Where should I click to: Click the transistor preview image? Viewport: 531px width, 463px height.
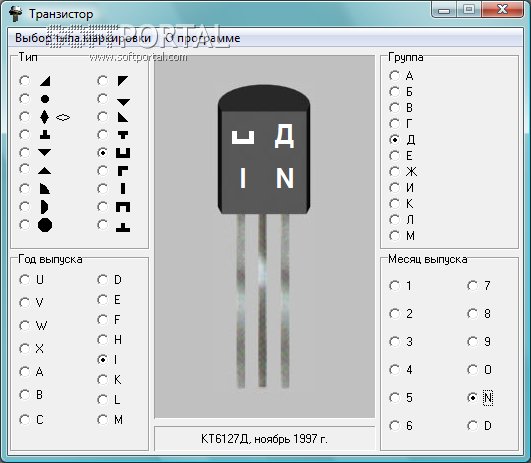coord(264,236)
